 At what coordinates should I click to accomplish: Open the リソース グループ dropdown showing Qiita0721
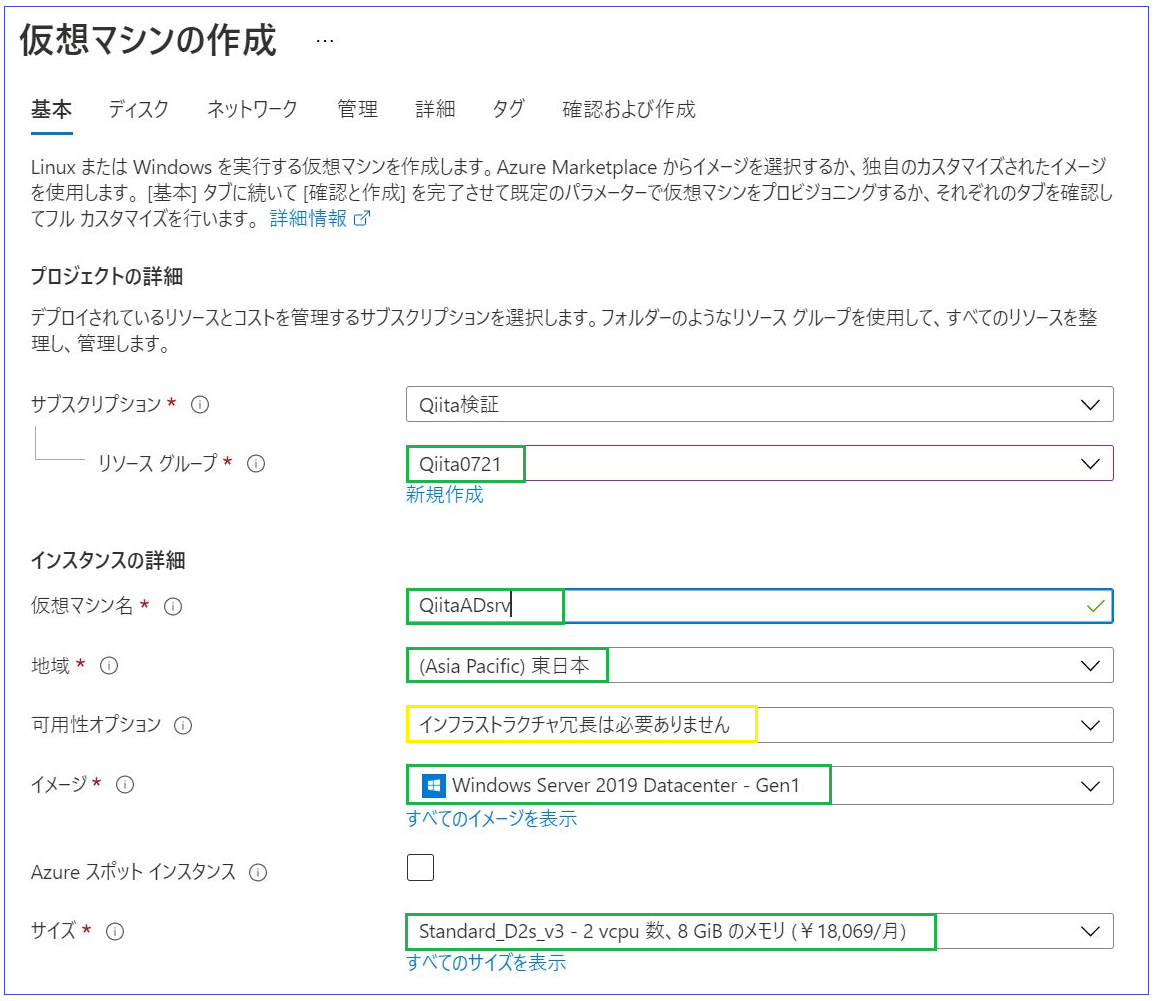tap(760, 464)
